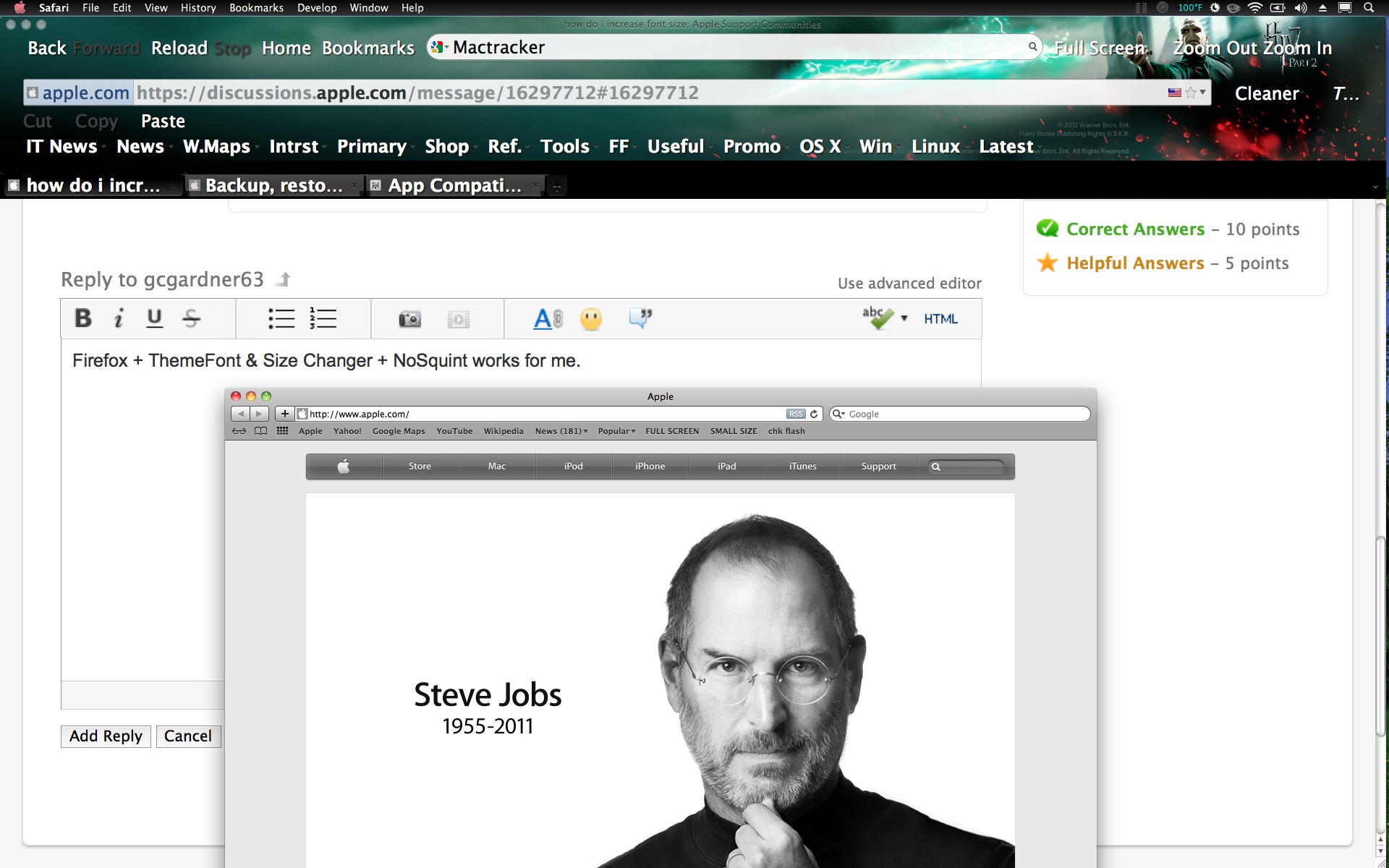Image resolution: width=1389 pixels, height=868 pixels.
Task: Toggle bold formatting in reply editor
Action: 83,318
